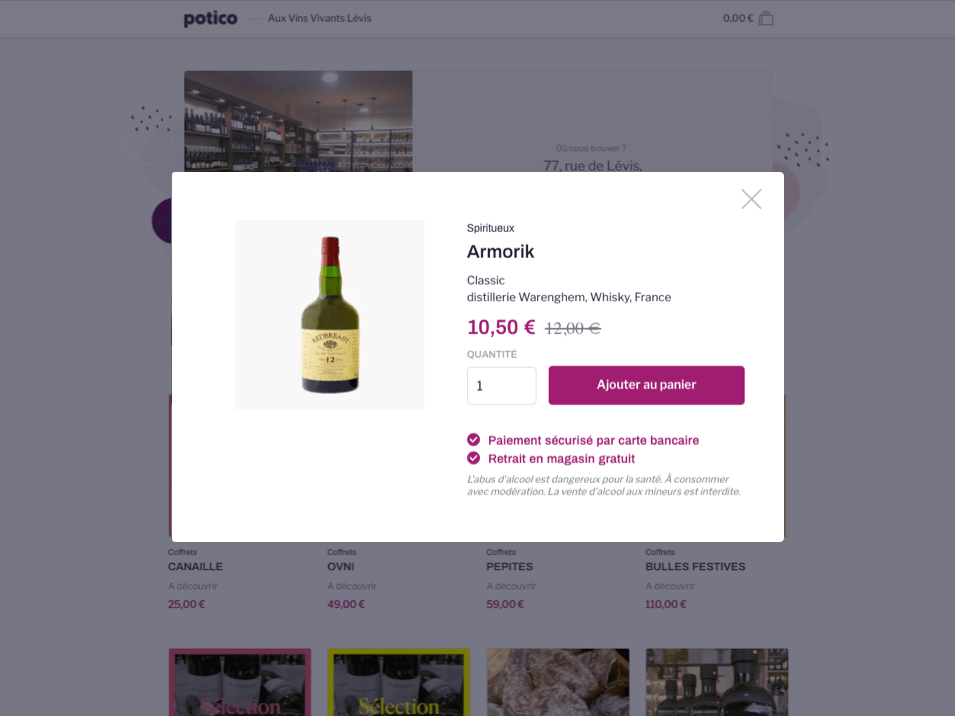Screen dimensions: 955x716
Task: Click 'Aux Vins Vivants Lévis' in the header
Action: [317, 17]
